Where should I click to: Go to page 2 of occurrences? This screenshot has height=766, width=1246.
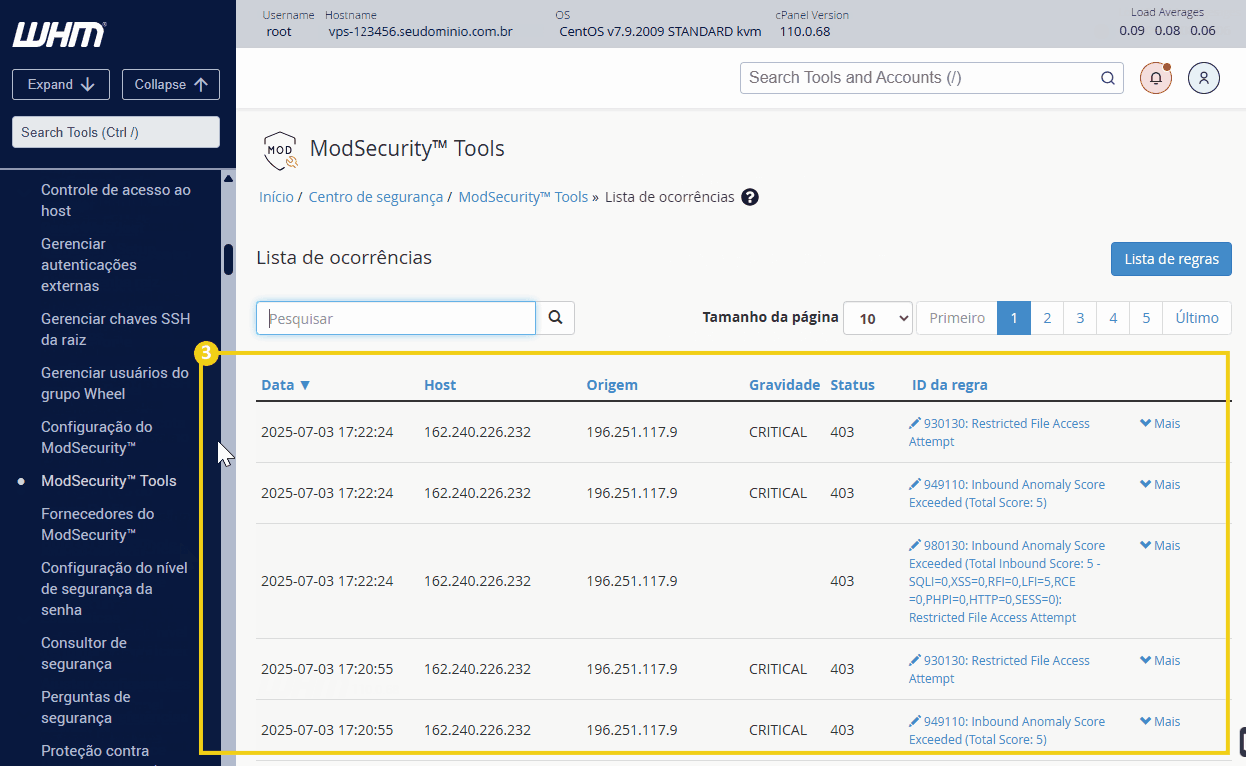1047,318
